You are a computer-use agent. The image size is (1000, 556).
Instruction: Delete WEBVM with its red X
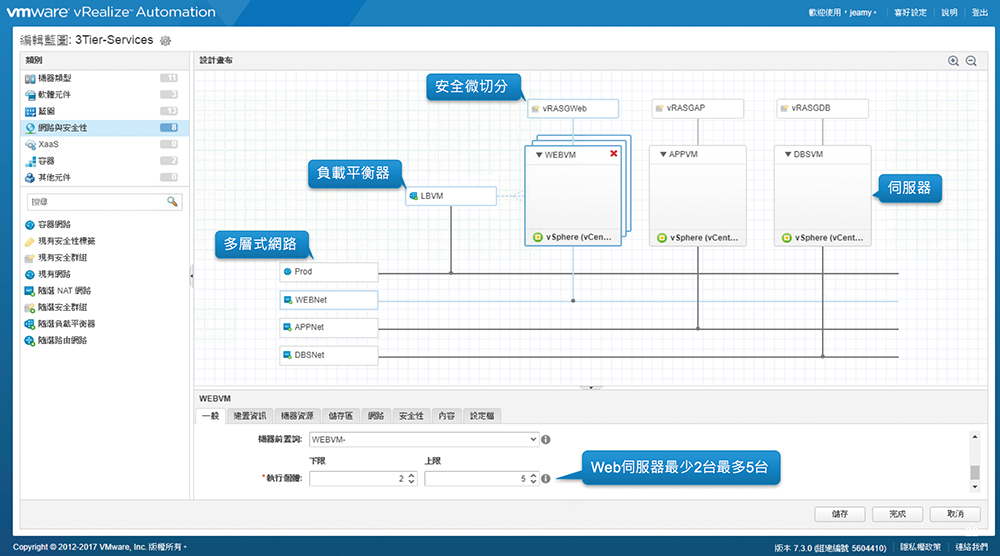click(x=614, y=154)
